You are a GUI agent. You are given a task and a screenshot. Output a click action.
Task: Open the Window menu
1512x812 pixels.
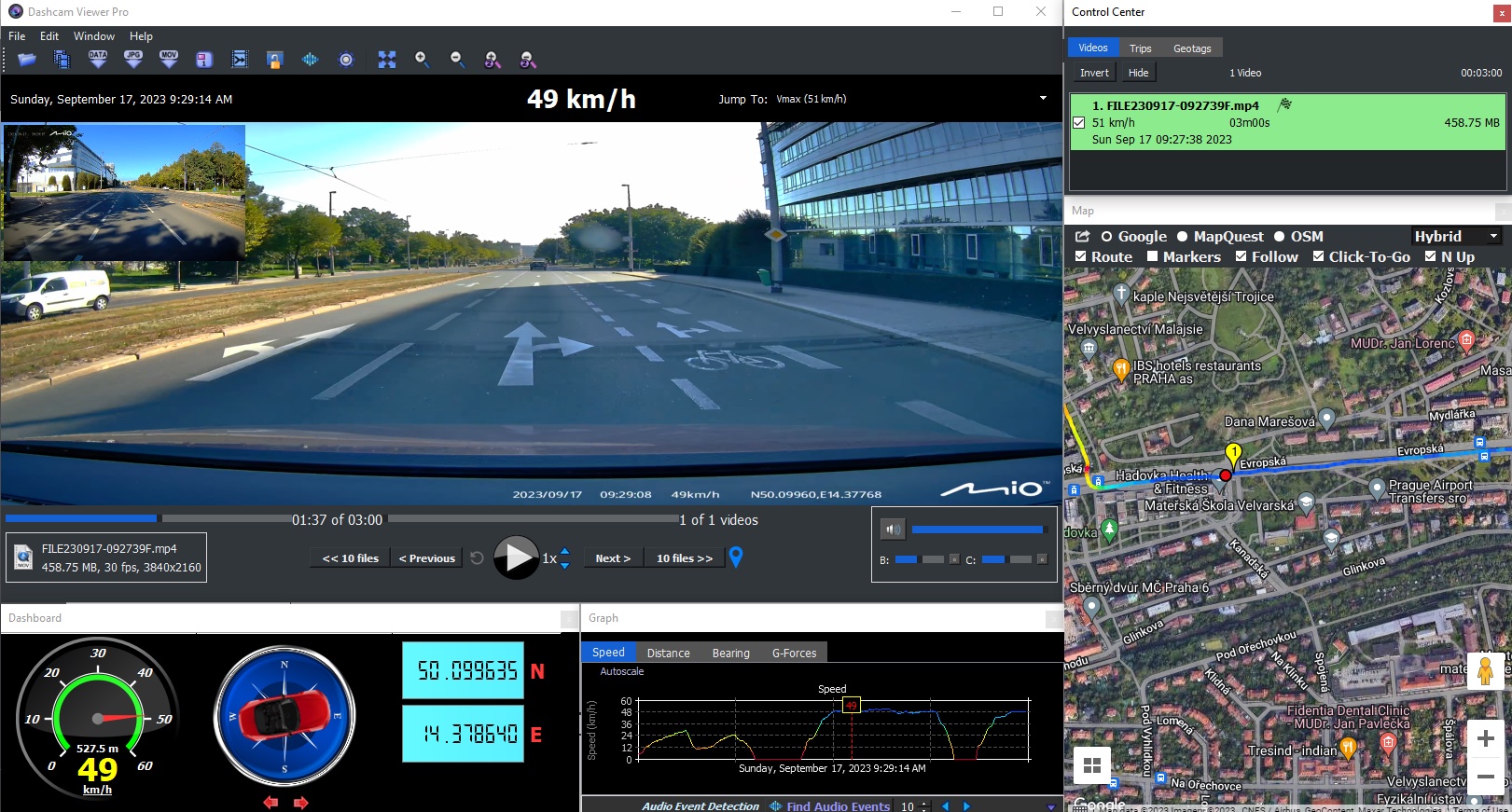point(94,36)
